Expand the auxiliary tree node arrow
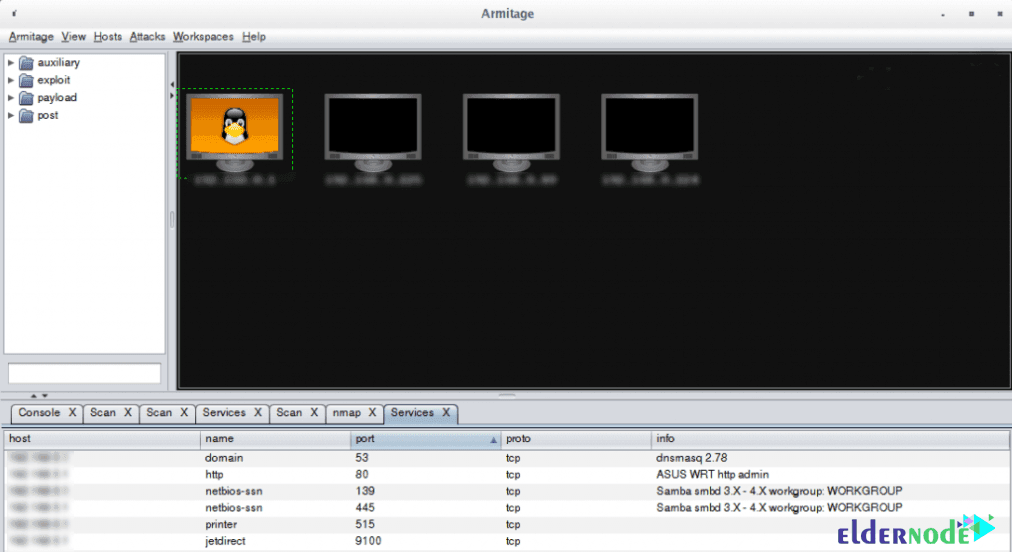 [x=11, y=63]
